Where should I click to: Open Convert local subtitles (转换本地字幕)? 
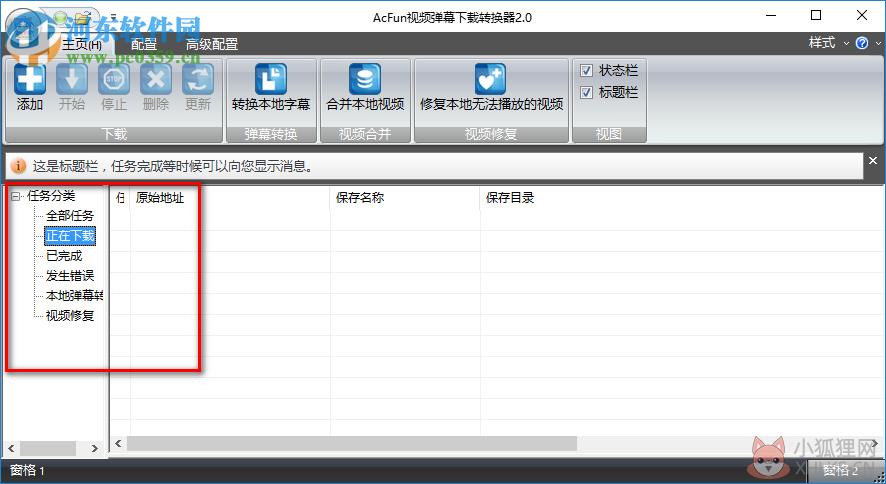pos(271,88)
